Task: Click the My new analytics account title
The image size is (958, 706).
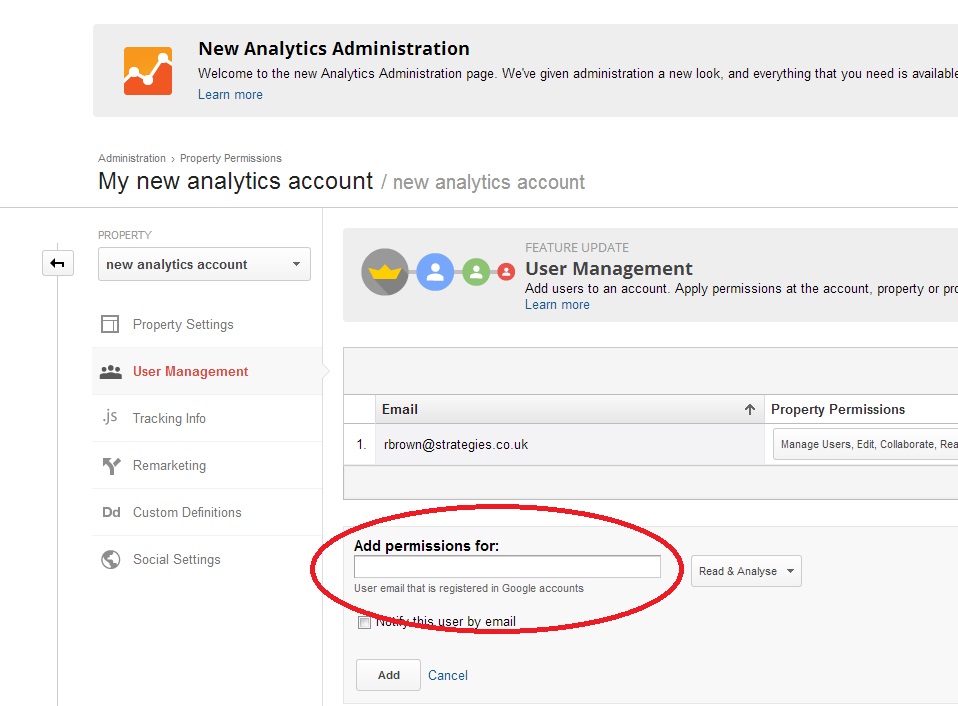Action: coord(235,181)
